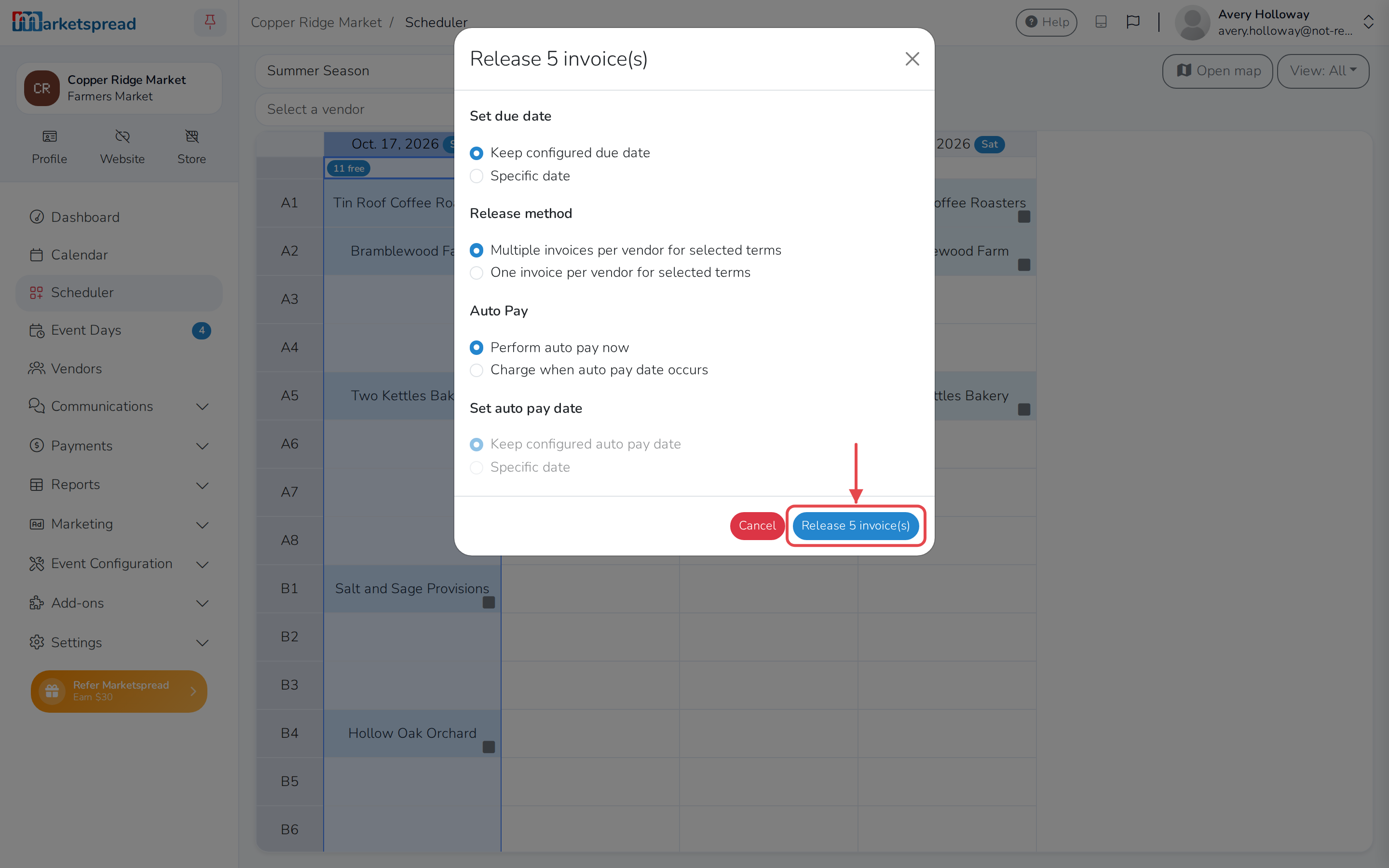Open the book docs icon in header
The width and height of the screenshot is (1389, 868).
[x=1101, y=22]
